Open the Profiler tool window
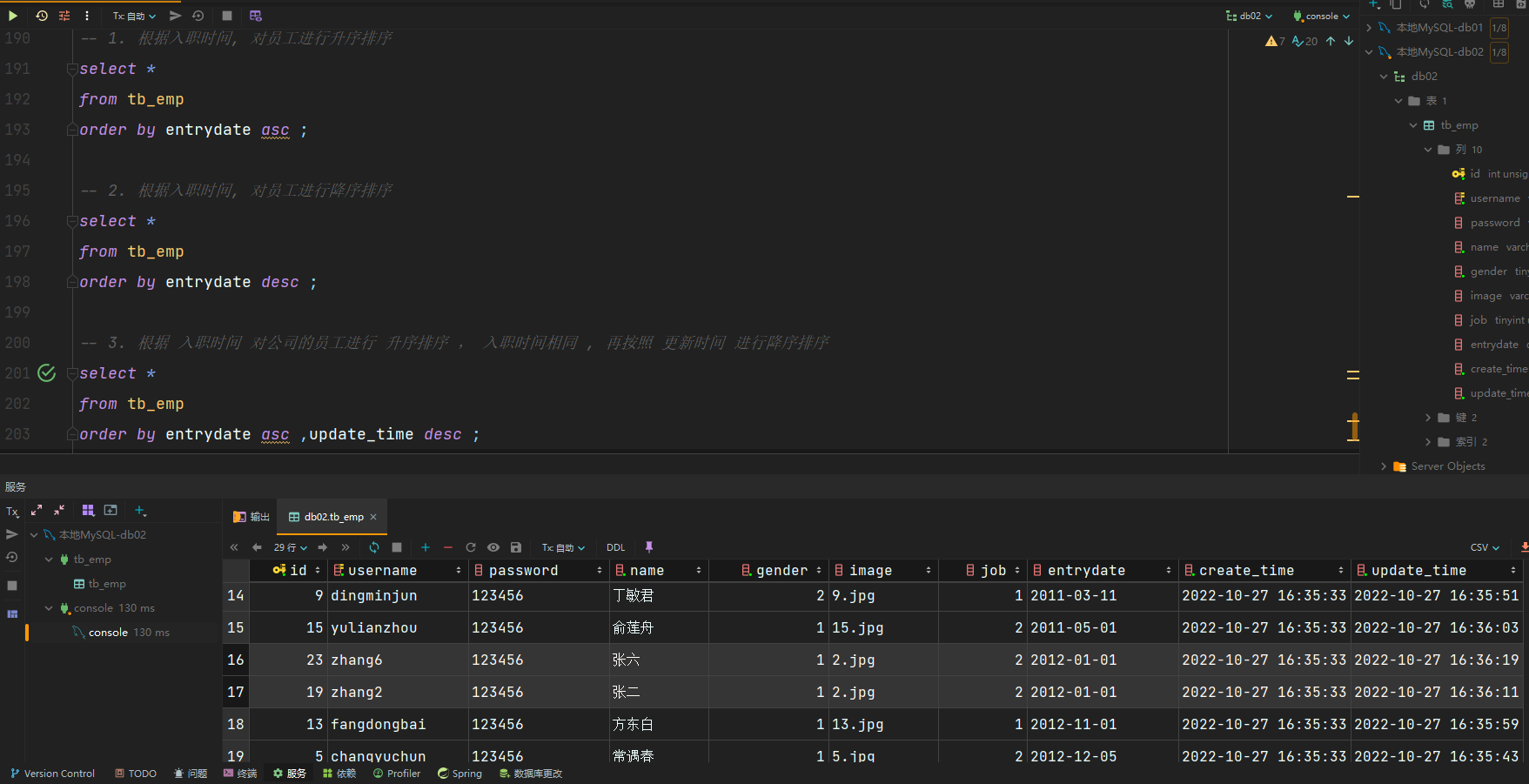This screenshot has height=784, width=1529. [x=397, y=774]
